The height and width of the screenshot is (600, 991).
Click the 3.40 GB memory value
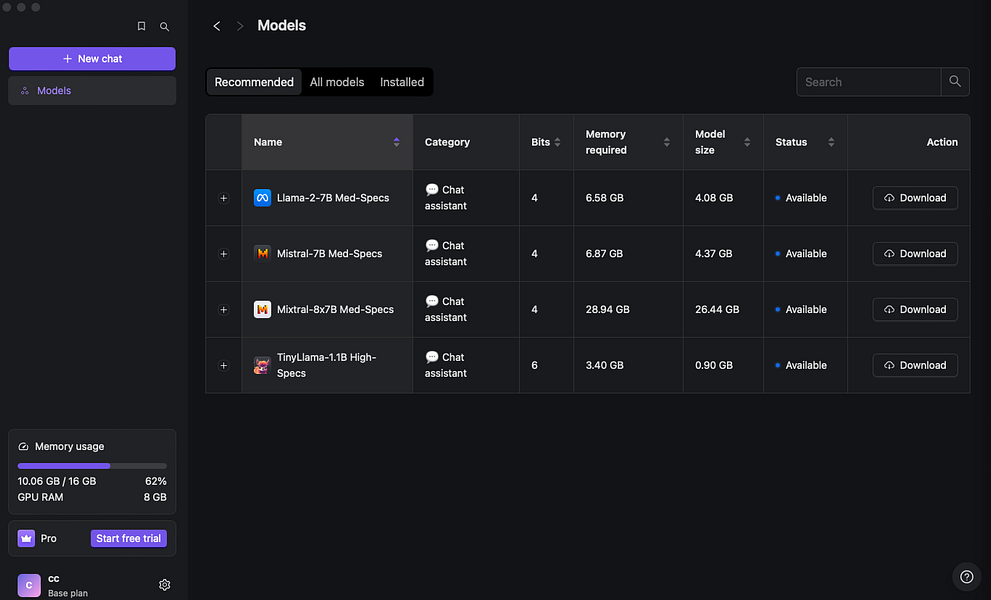(604, 365)
